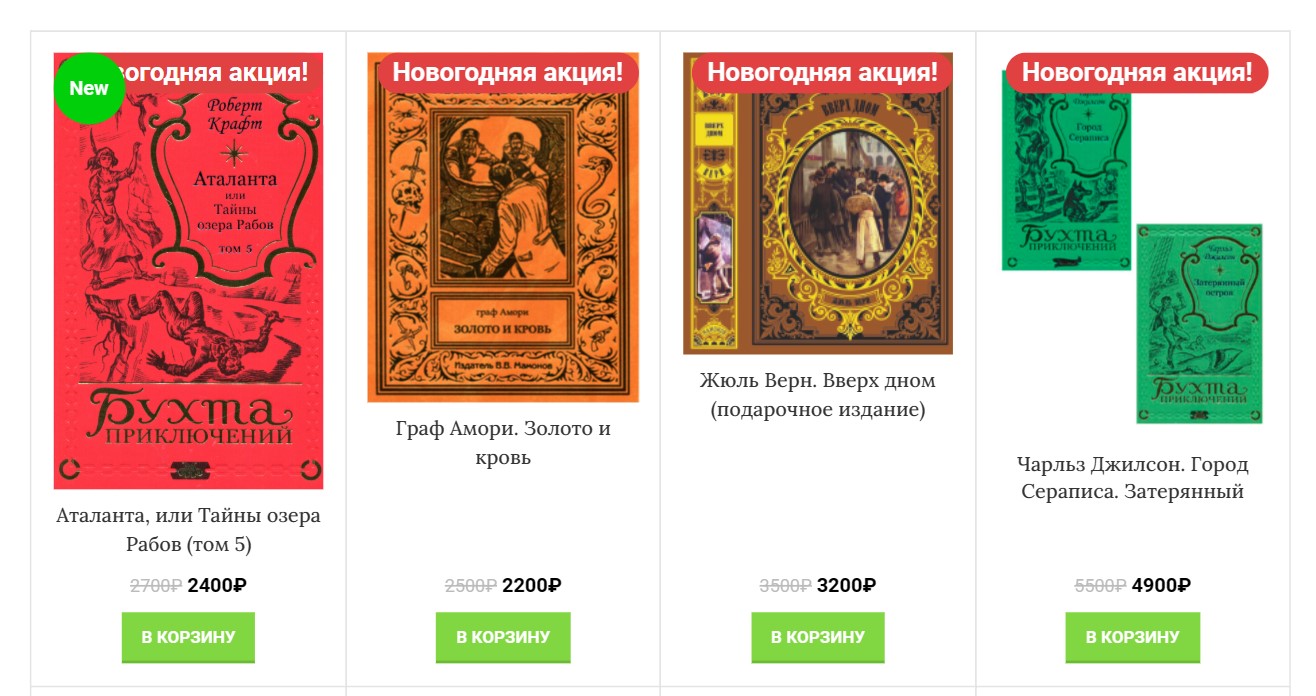Screen dimensions: 1316x696
Task: Click the green New badge on Аталанта cover
Action: coord(89,88)
